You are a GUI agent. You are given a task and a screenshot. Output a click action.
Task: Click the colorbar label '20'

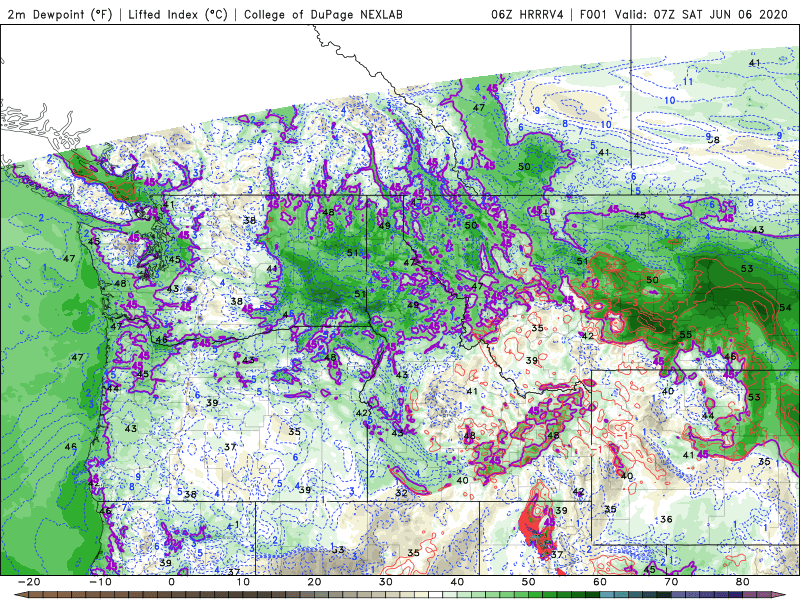click(314, 582)
